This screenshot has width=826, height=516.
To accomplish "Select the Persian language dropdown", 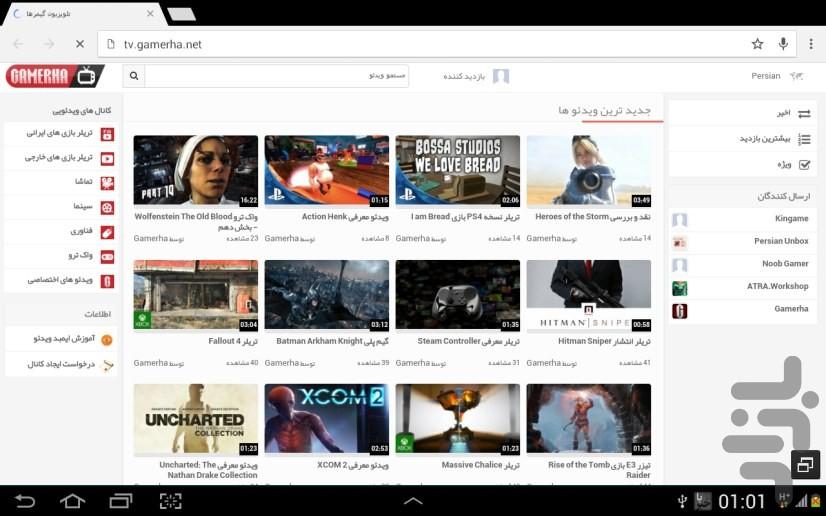I will [x=776, y=76].
